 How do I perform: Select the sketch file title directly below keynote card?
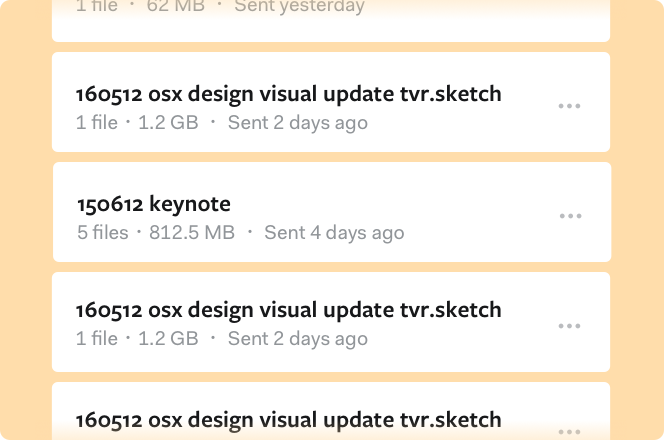pyautogui.click(x=288, y=310)
